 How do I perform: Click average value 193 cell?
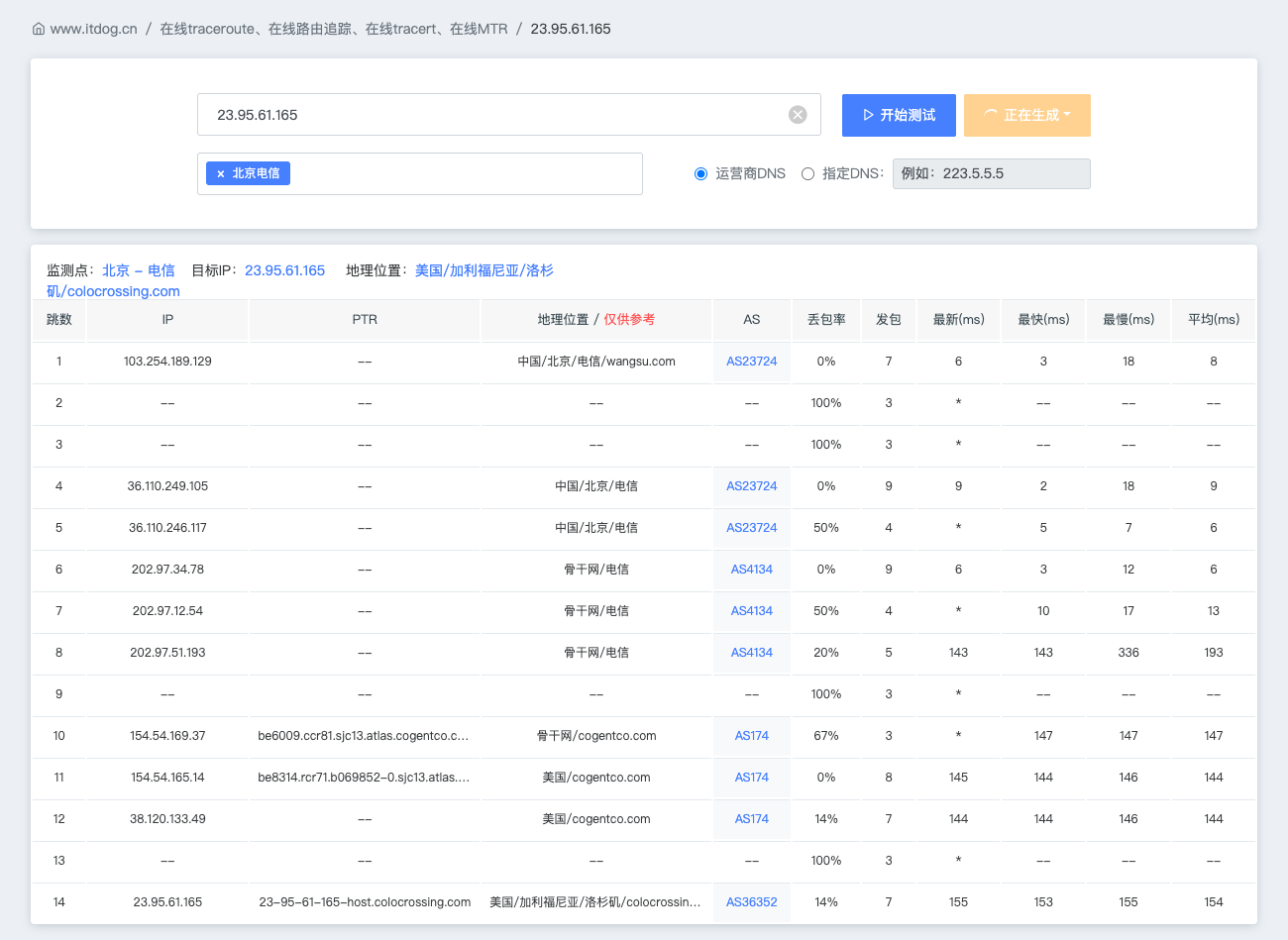[1214, 653]
